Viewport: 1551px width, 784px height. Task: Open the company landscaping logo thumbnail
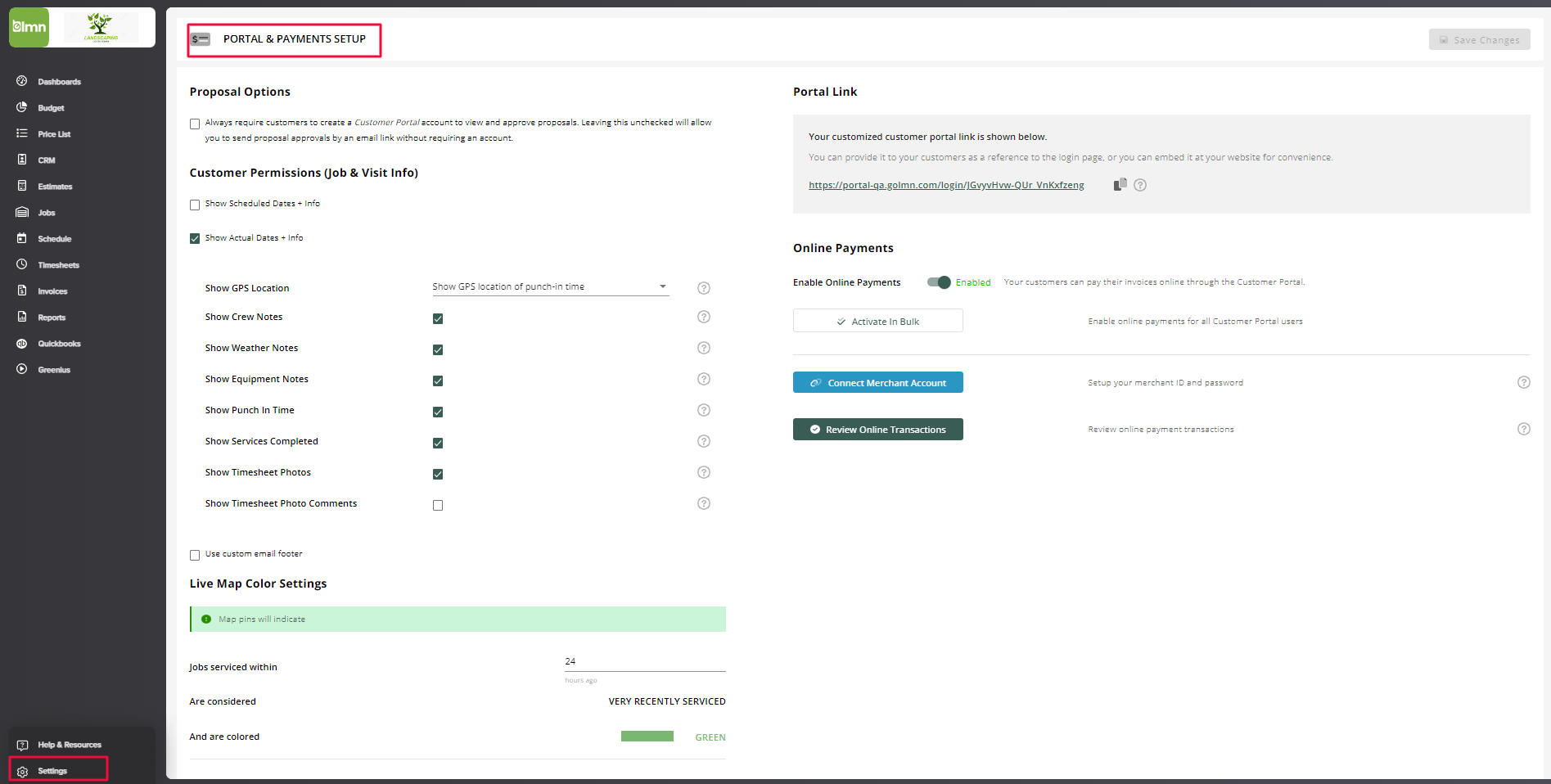click(101, 27)
